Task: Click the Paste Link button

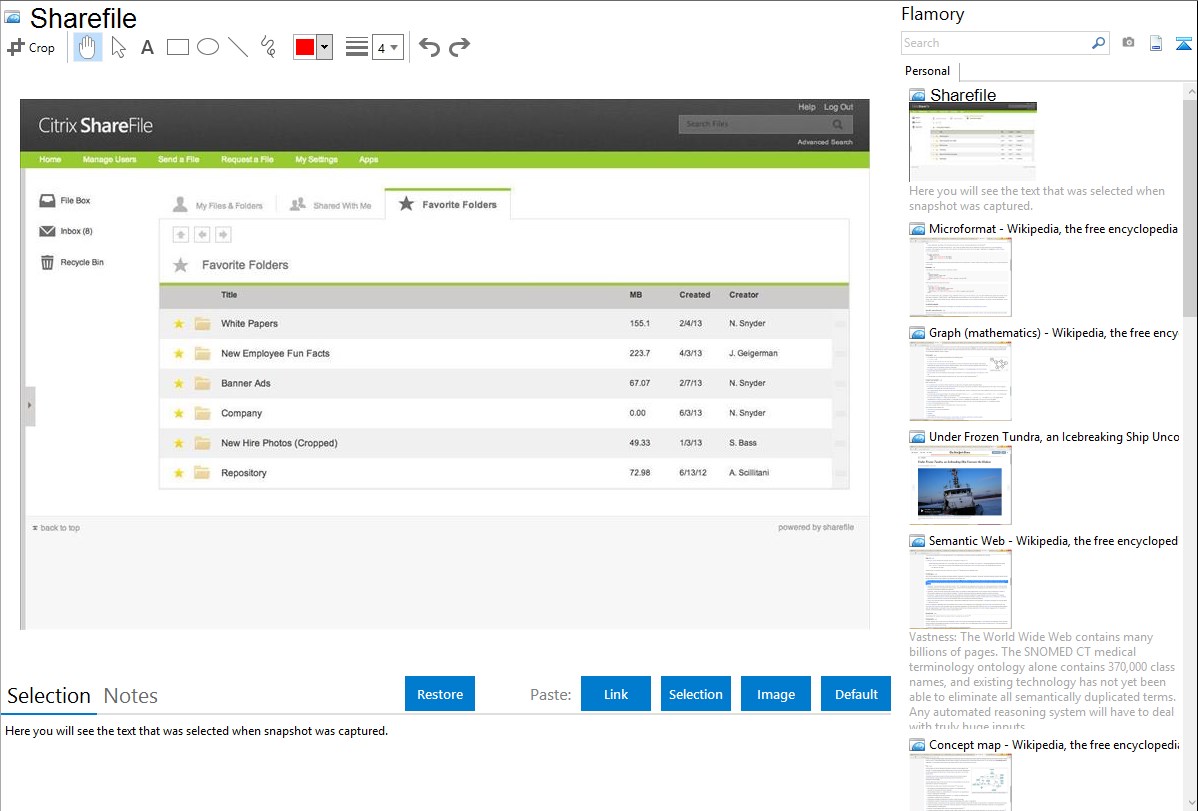Action: (616, 694)
